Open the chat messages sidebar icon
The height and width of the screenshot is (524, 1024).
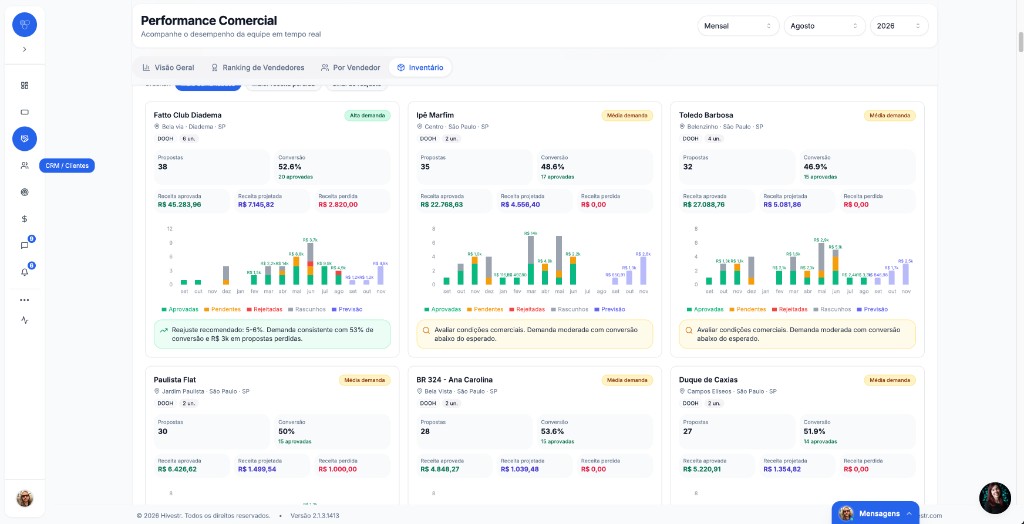point(25,246)
